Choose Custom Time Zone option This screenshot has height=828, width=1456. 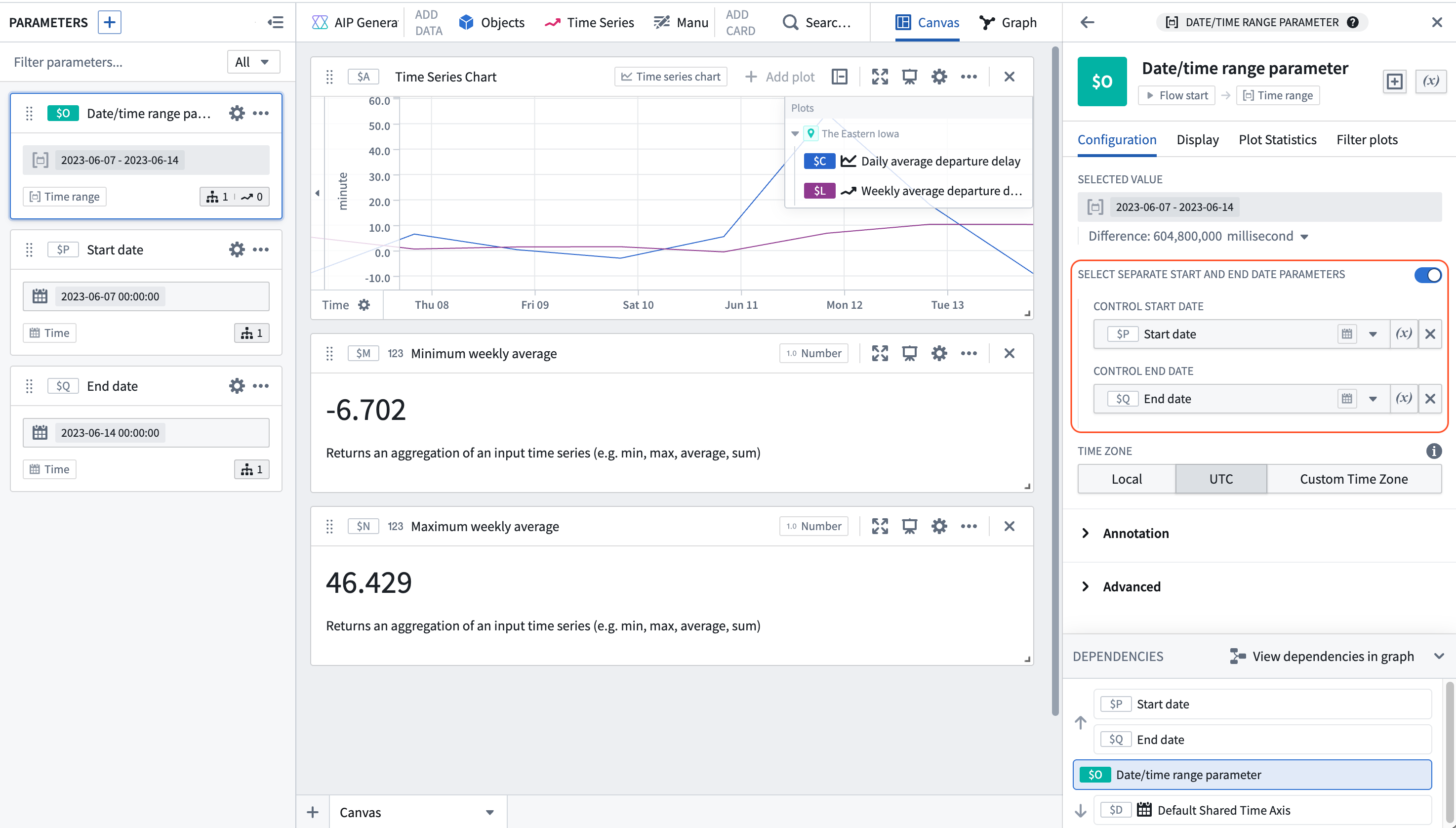coord(1353,479)
